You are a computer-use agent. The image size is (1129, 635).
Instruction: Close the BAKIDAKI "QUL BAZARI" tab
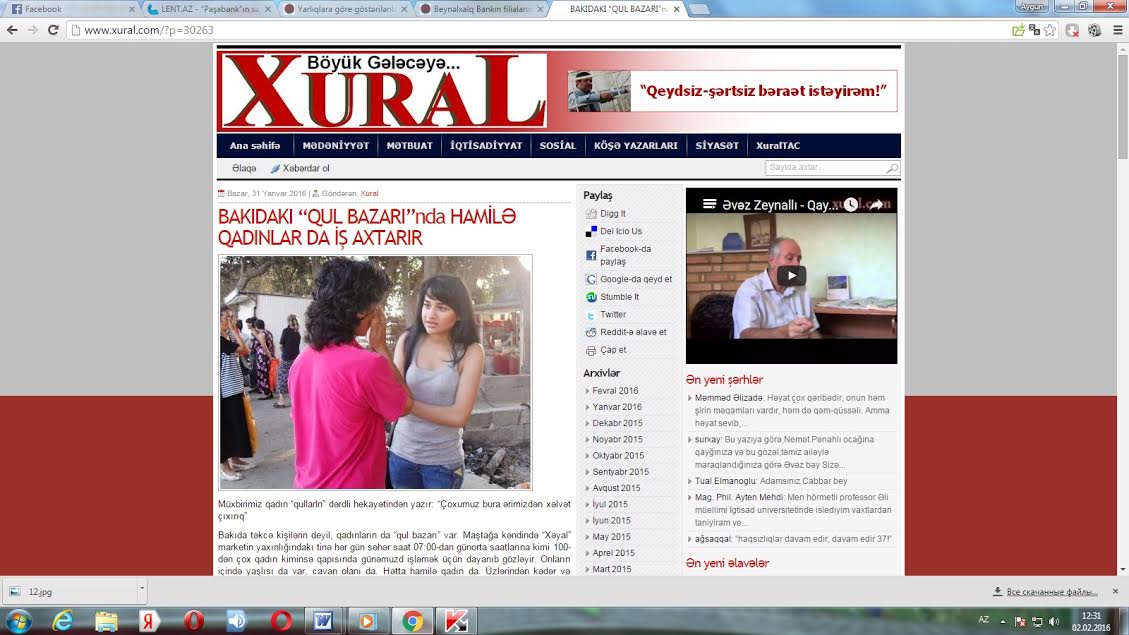click(x=676, y=9)
